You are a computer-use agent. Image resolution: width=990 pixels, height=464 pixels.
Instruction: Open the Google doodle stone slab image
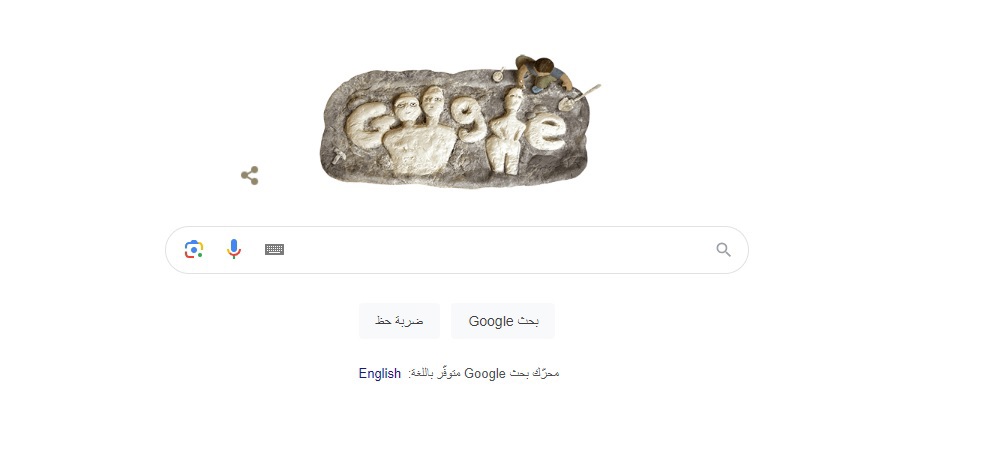(x=455, y=126)
